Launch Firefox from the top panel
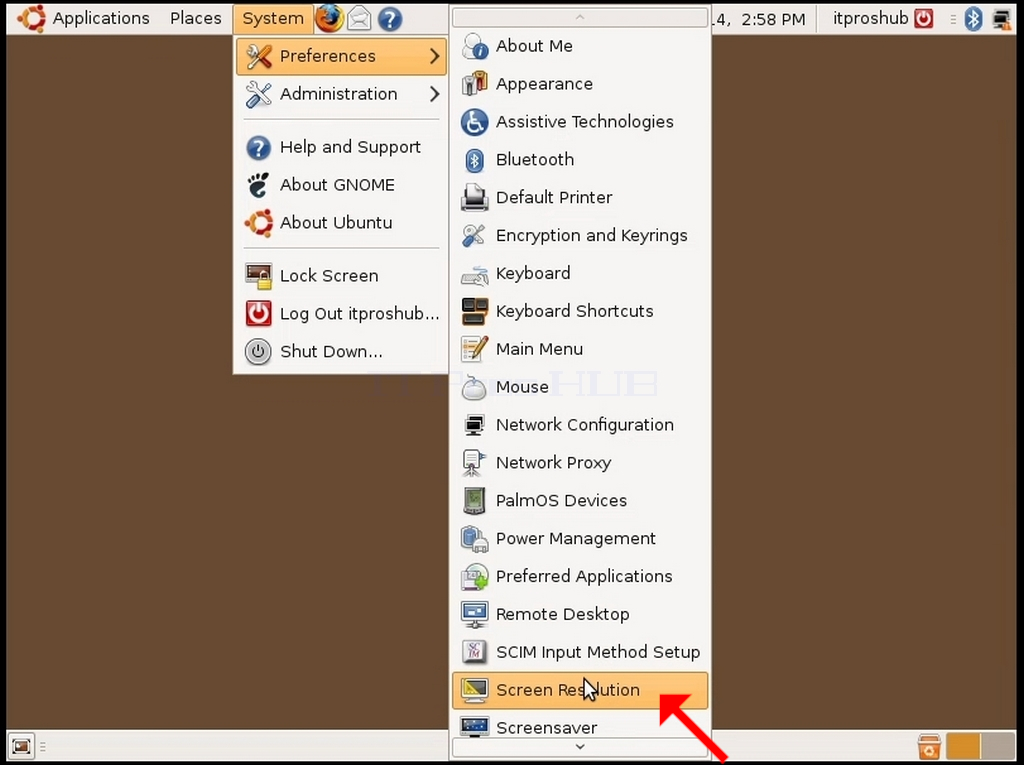Screen dimensions: 1024x765 pyautogui.click(x=329, y=18)
